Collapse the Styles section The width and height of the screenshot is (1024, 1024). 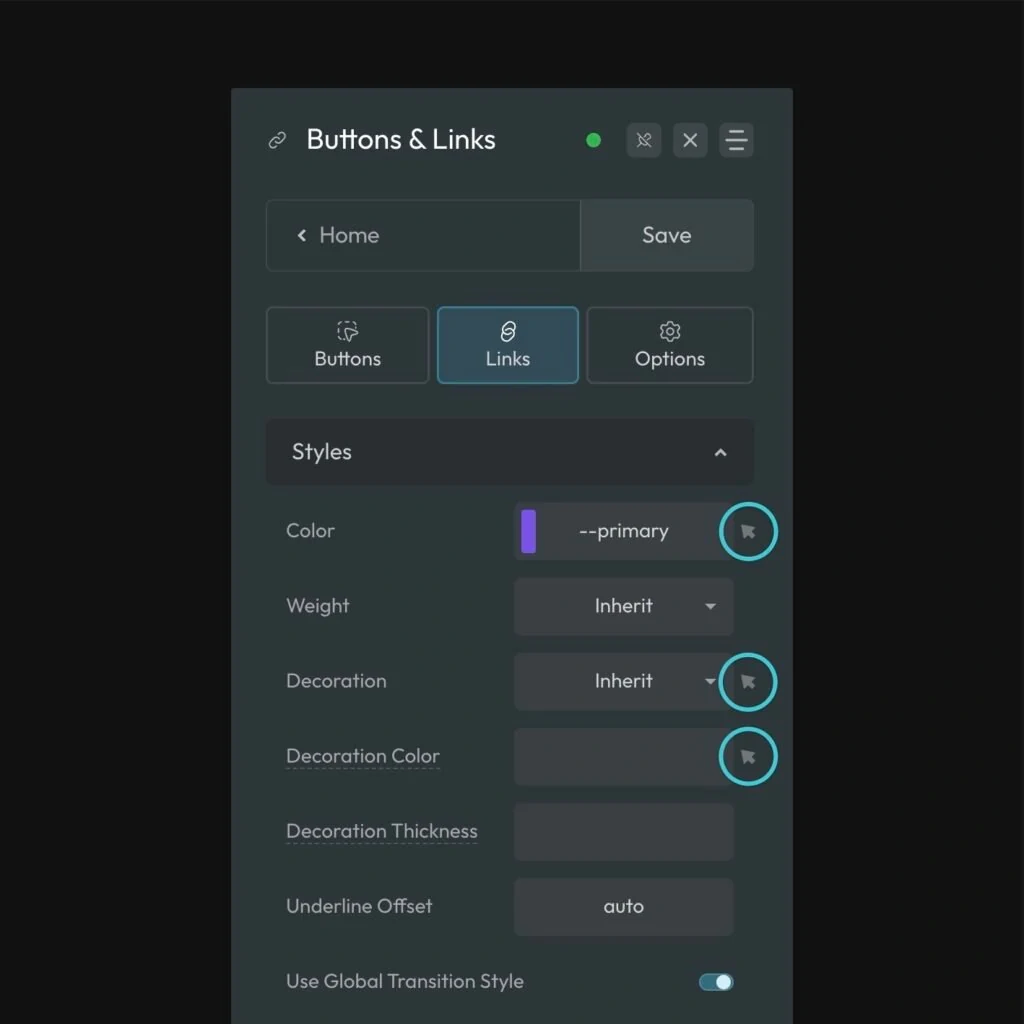(720, 453)
